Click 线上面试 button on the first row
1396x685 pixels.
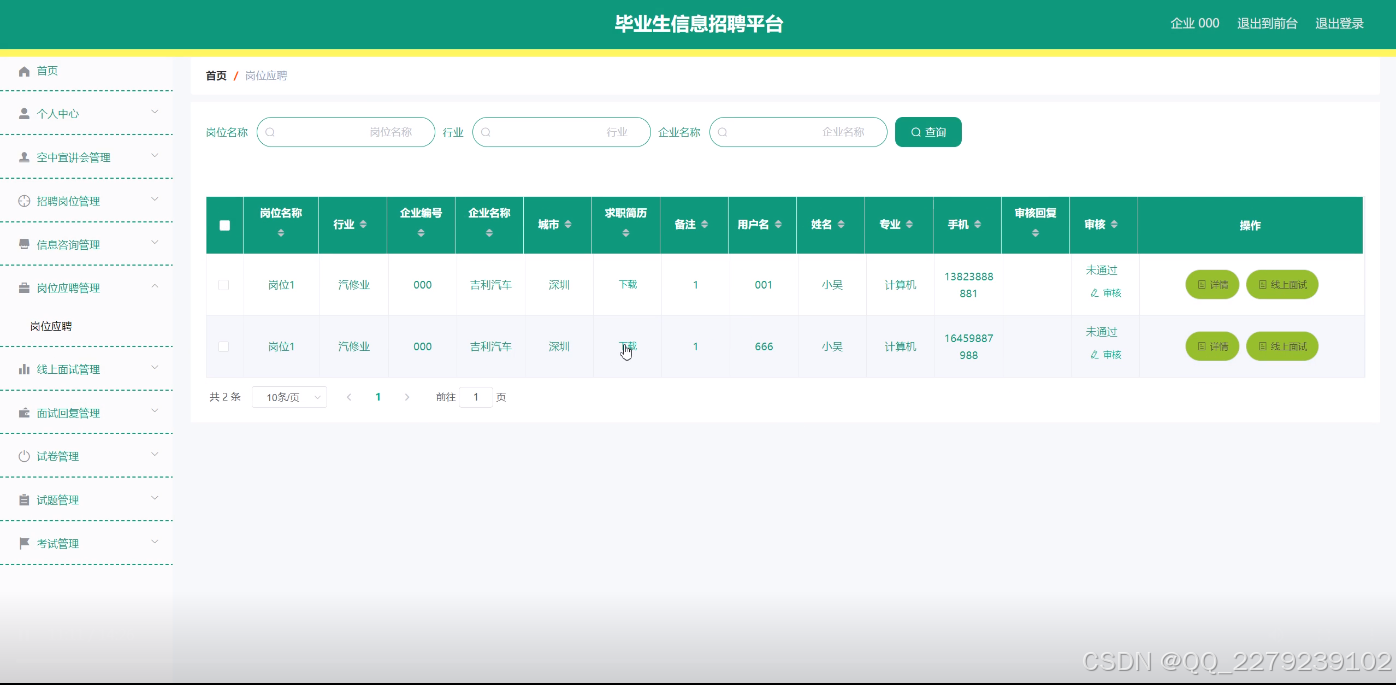[x=1282, y=284]
